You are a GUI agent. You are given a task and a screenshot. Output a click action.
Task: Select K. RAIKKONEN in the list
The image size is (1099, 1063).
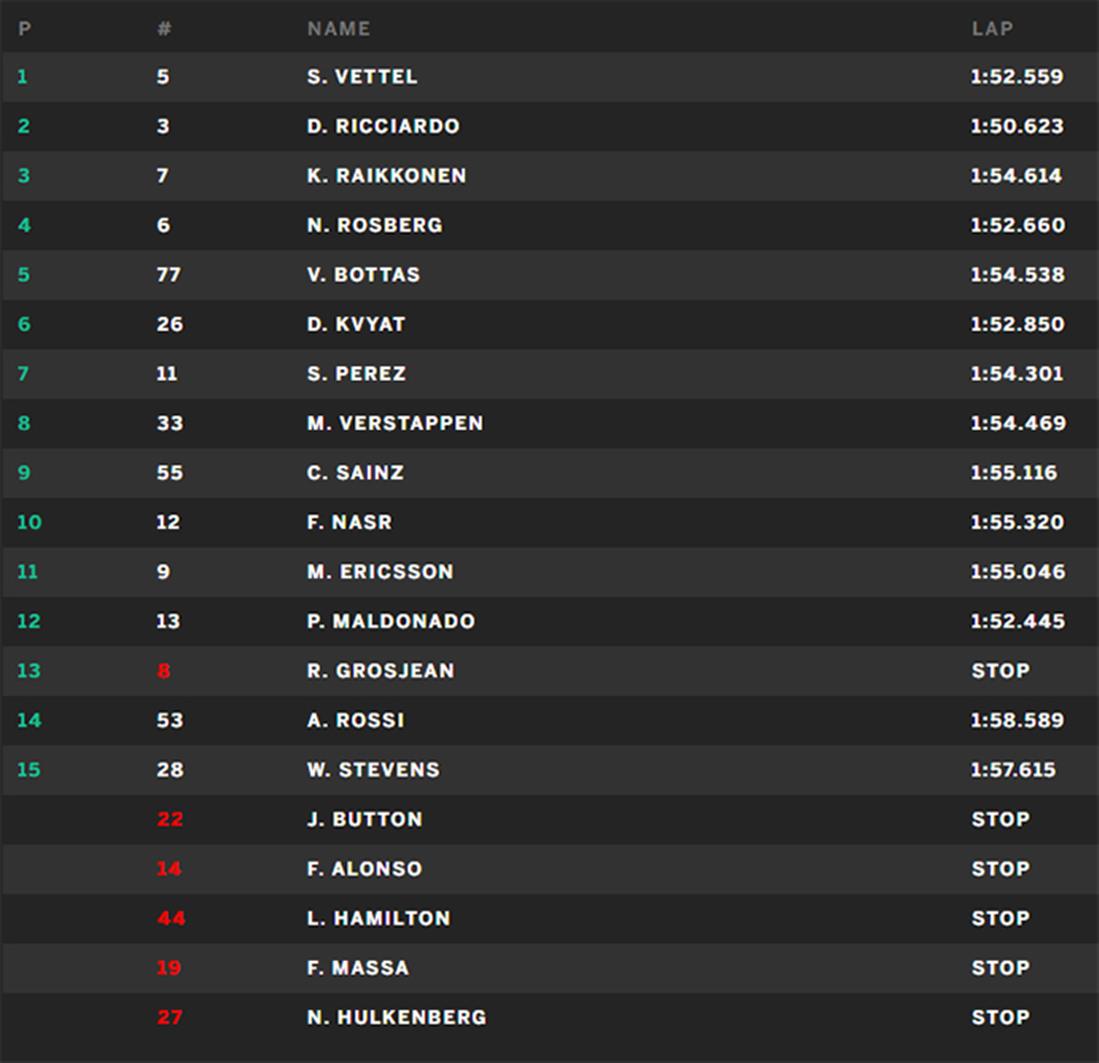[386, 176]
